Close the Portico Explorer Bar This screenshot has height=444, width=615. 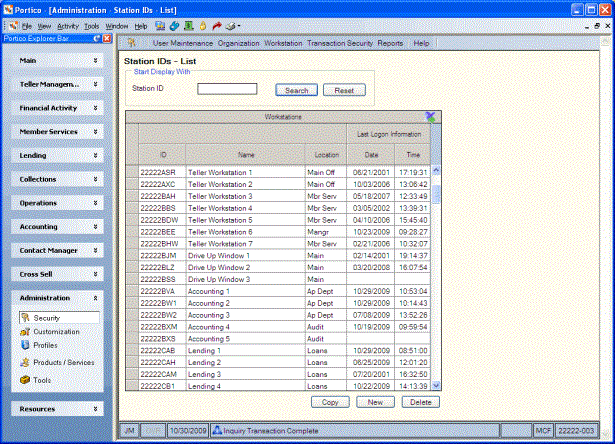pos(107,38)
